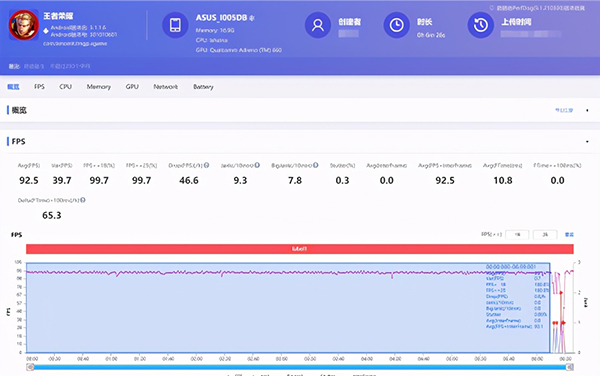600x376 pixels.
Task: Open the help icon beside BigJank per 10min
Action: coord(316,165)
